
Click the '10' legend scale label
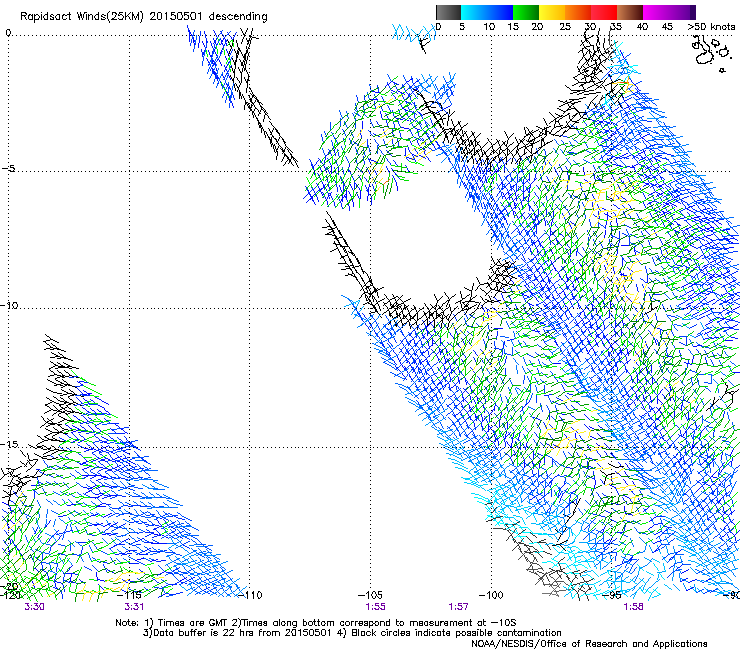click(x=489, y=27)
